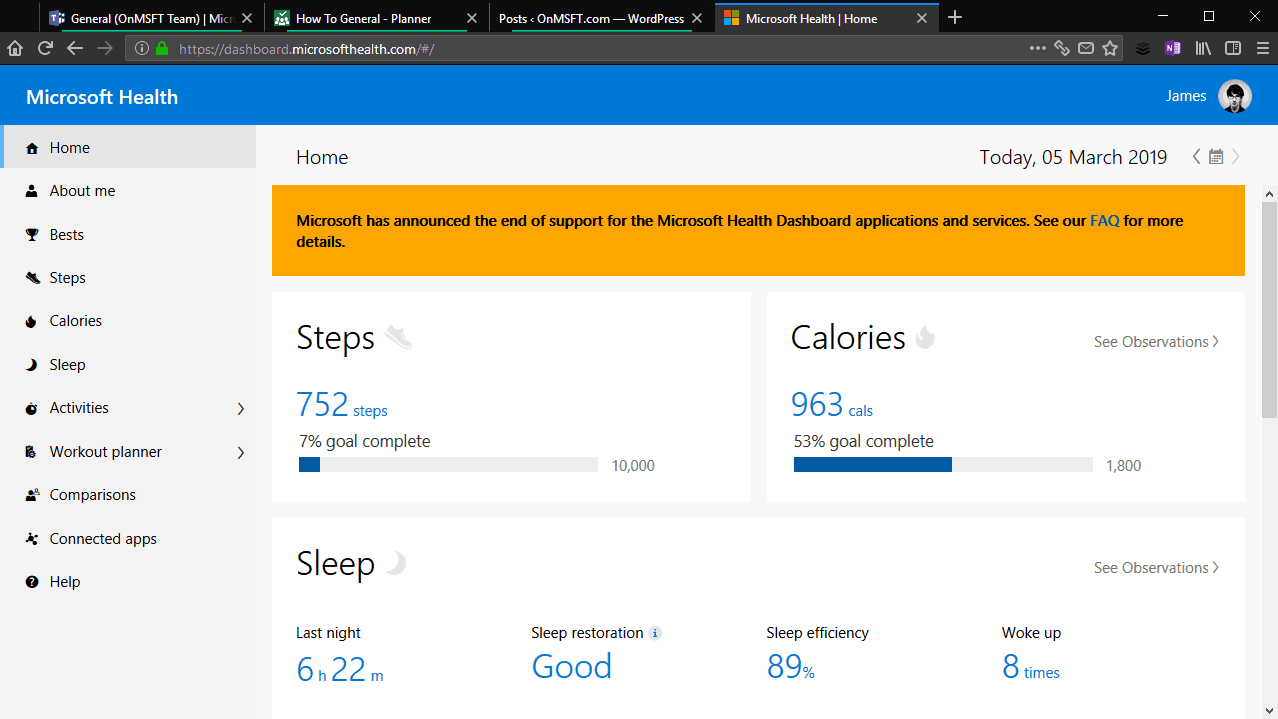Image resolution: width=1278 pixels, height=719 pixels.
Task: Go to previous day chevron
Action: click(x=1197, y=157)
